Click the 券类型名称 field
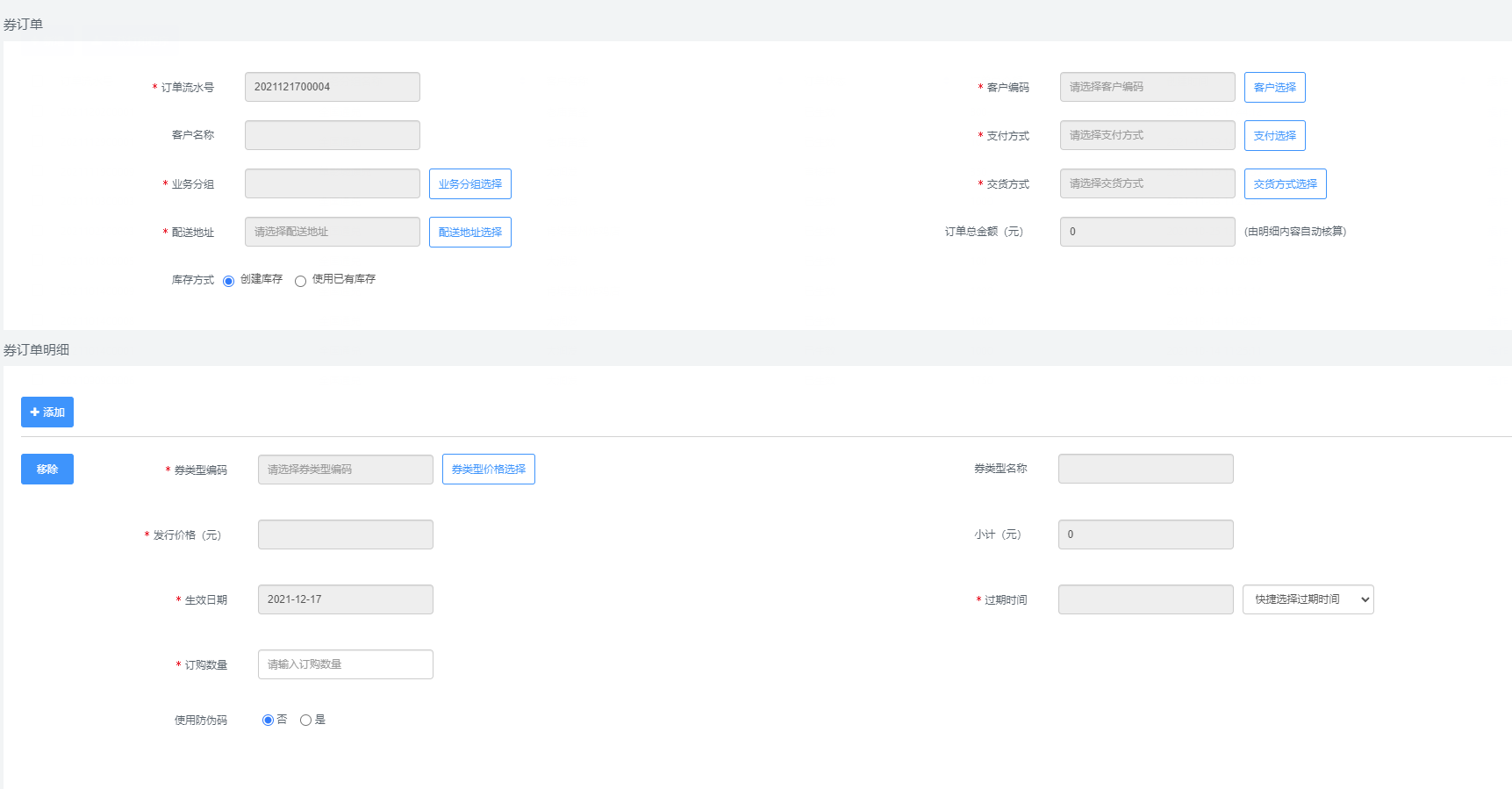The image size is (1512, 789). (1145, 469)
